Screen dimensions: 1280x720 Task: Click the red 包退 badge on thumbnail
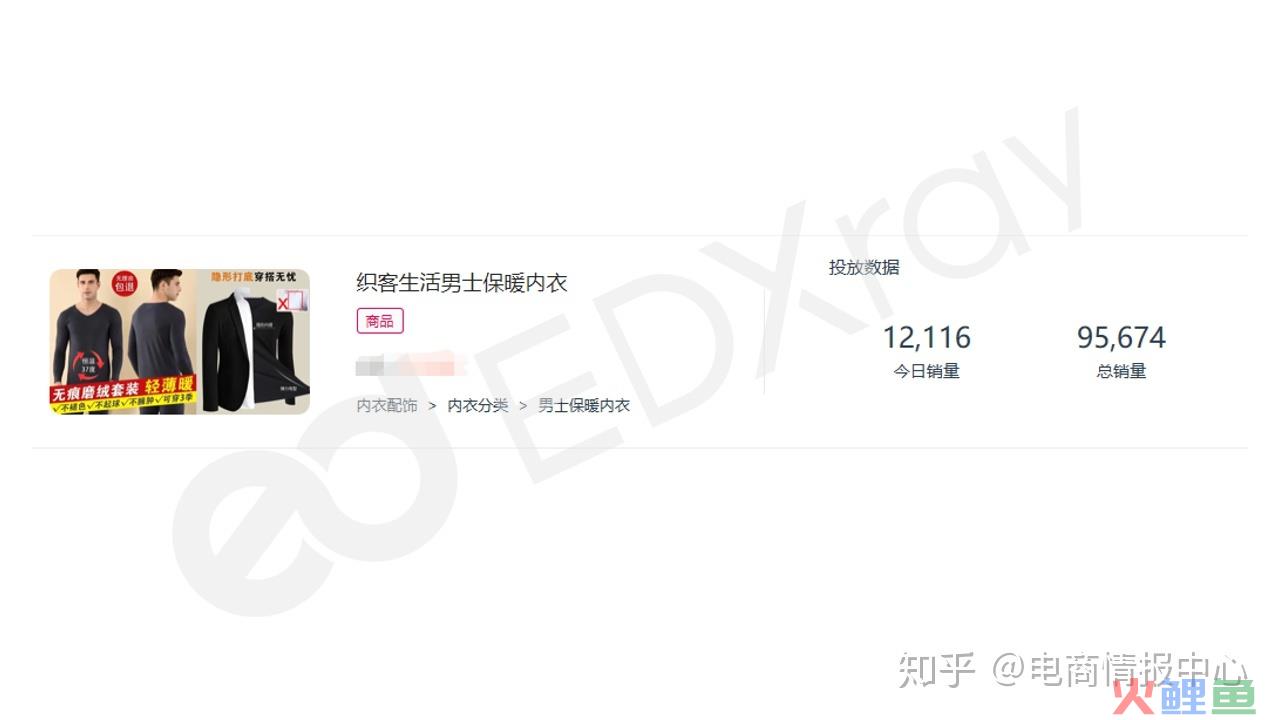tap(124, 284)
